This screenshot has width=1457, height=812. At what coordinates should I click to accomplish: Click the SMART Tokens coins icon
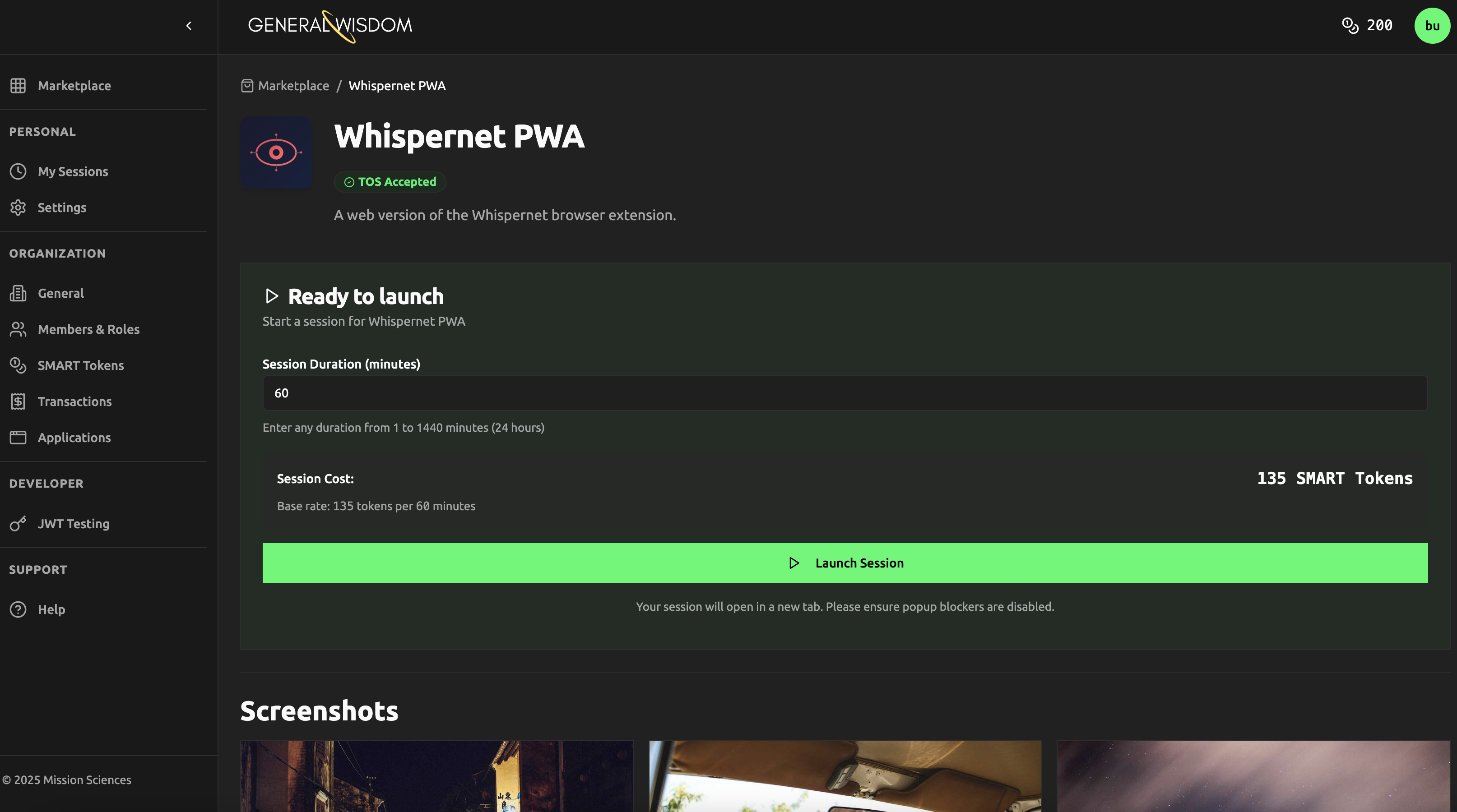point(18,365)
